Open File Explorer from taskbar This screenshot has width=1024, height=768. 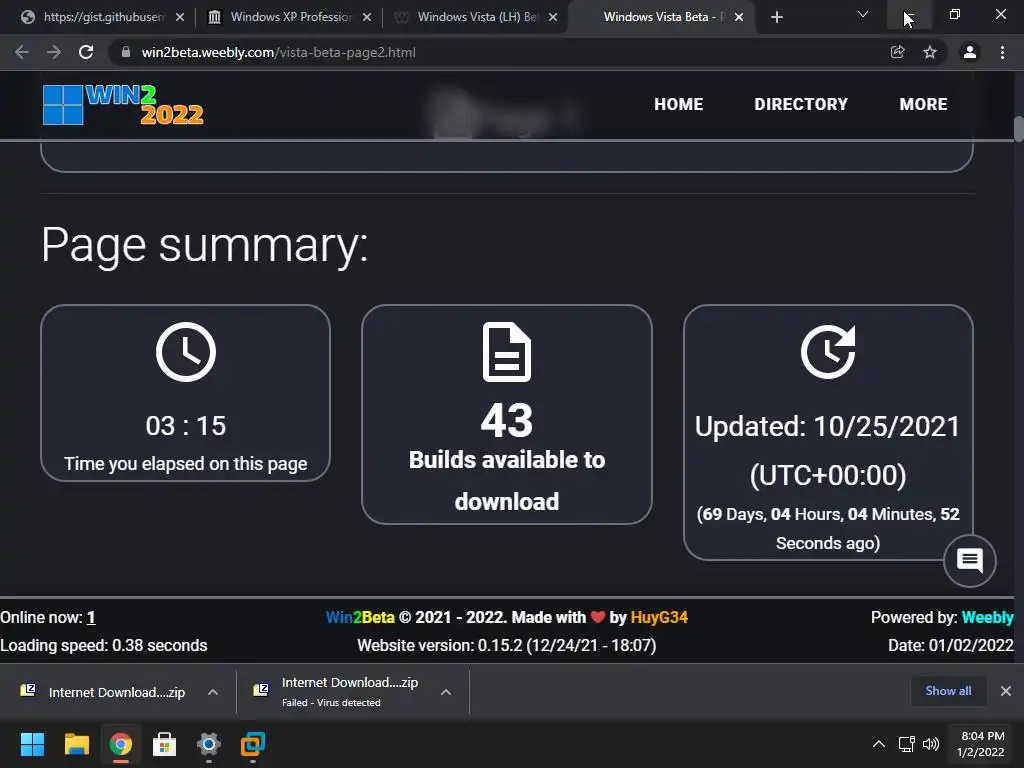click(76, 744)
